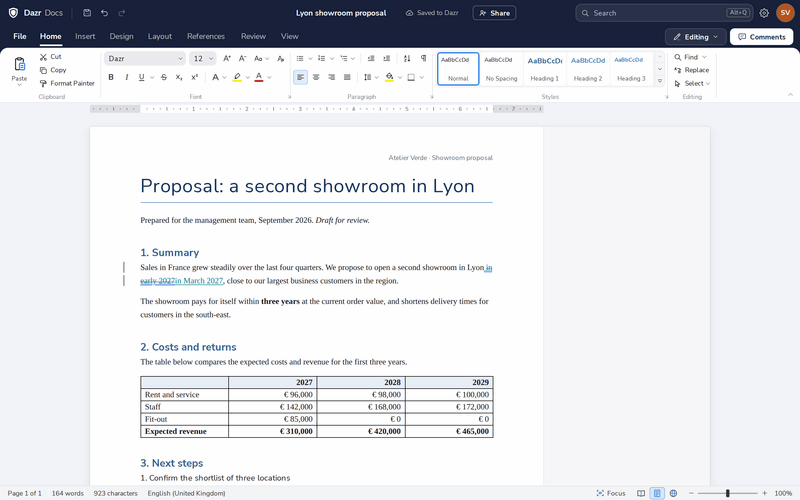Click the zoom slider handle
This screenshot has width=800, height=500.
tap(728, 493)
